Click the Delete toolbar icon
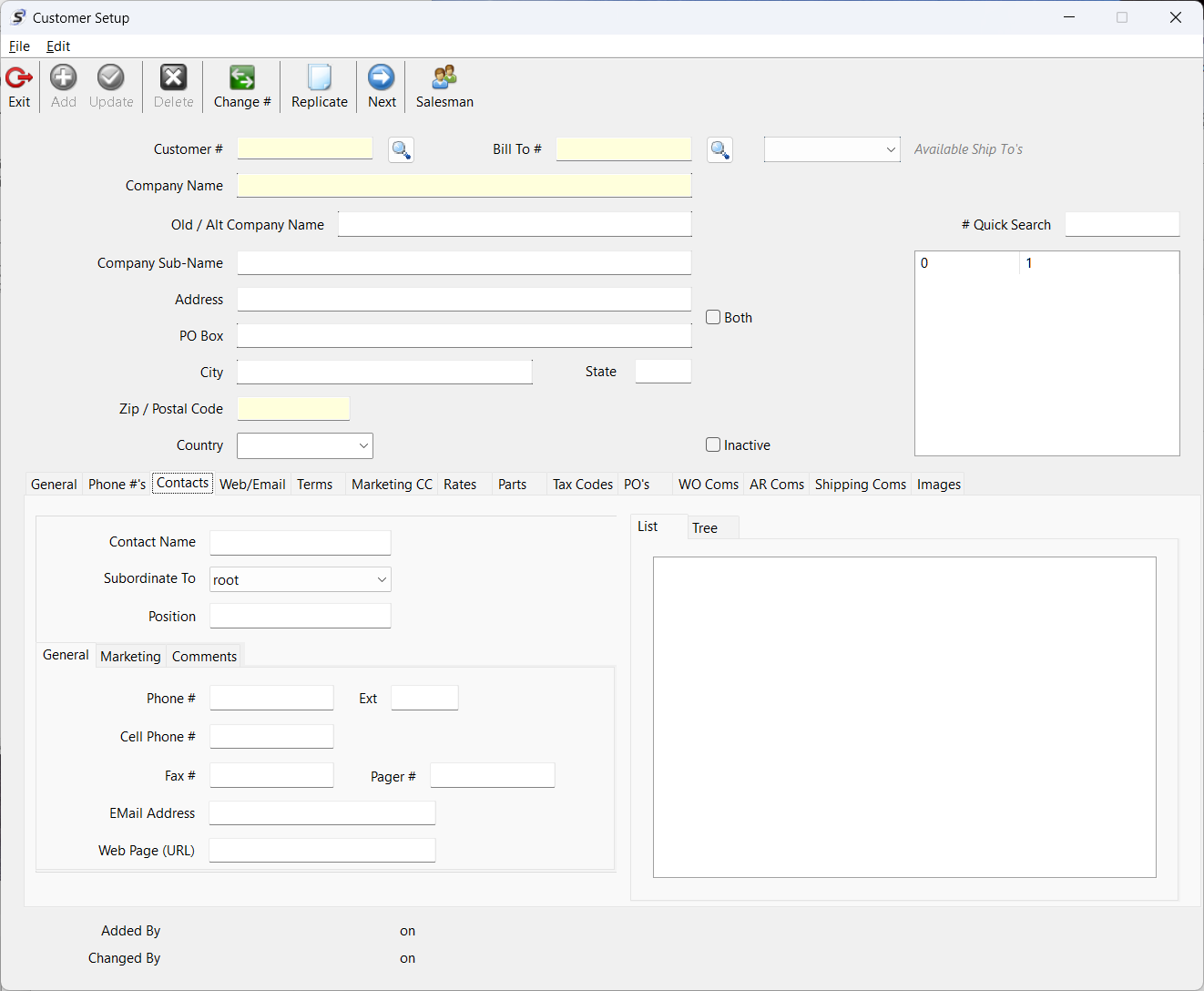 point(173,87)
